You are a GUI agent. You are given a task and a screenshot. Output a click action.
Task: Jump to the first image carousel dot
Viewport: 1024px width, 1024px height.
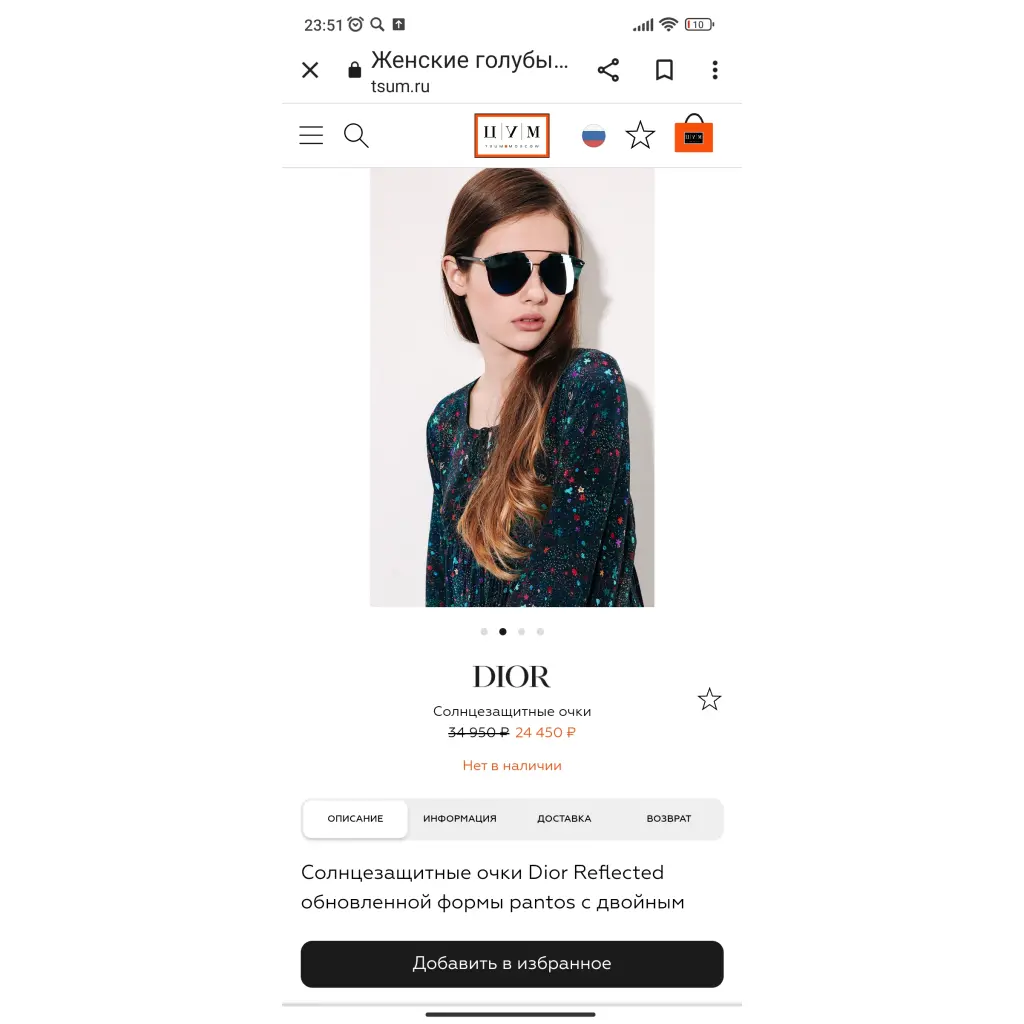(484, 632)
